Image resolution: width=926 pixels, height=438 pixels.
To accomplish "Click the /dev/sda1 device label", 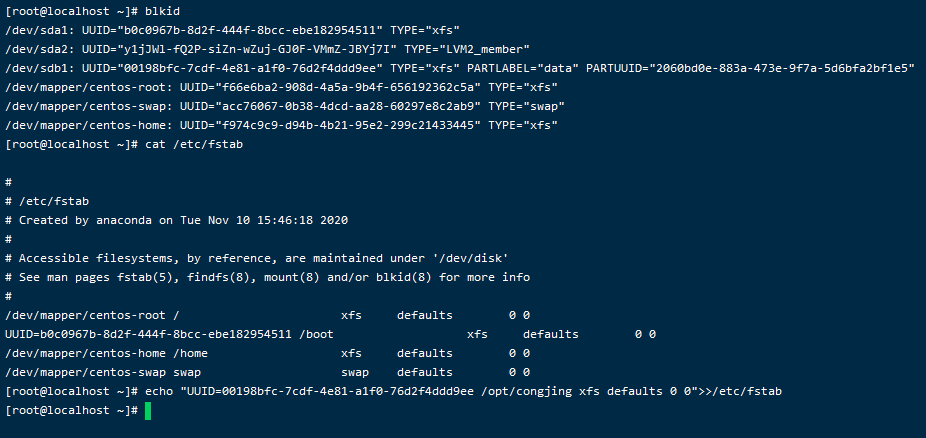I will [x=34, y=30].
